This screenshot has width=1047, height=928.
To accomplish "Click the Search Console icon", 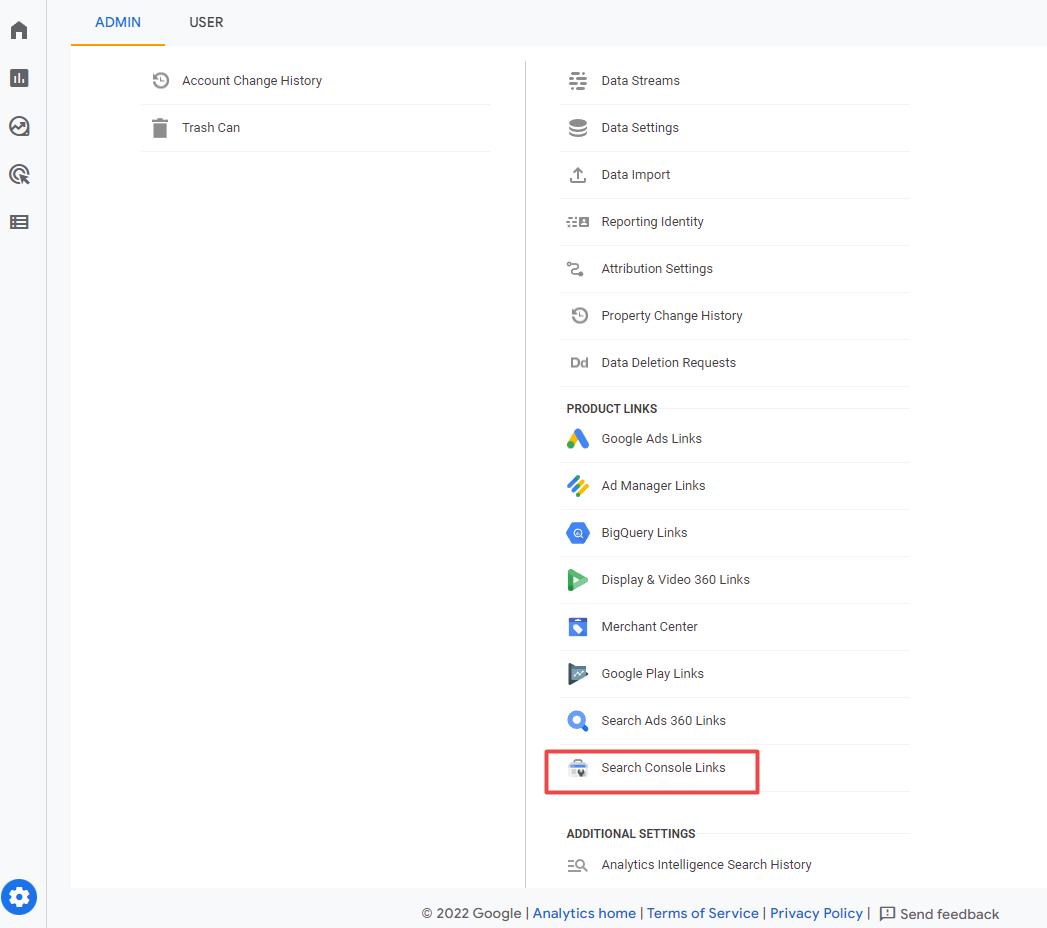I will (x=578, y=768).
